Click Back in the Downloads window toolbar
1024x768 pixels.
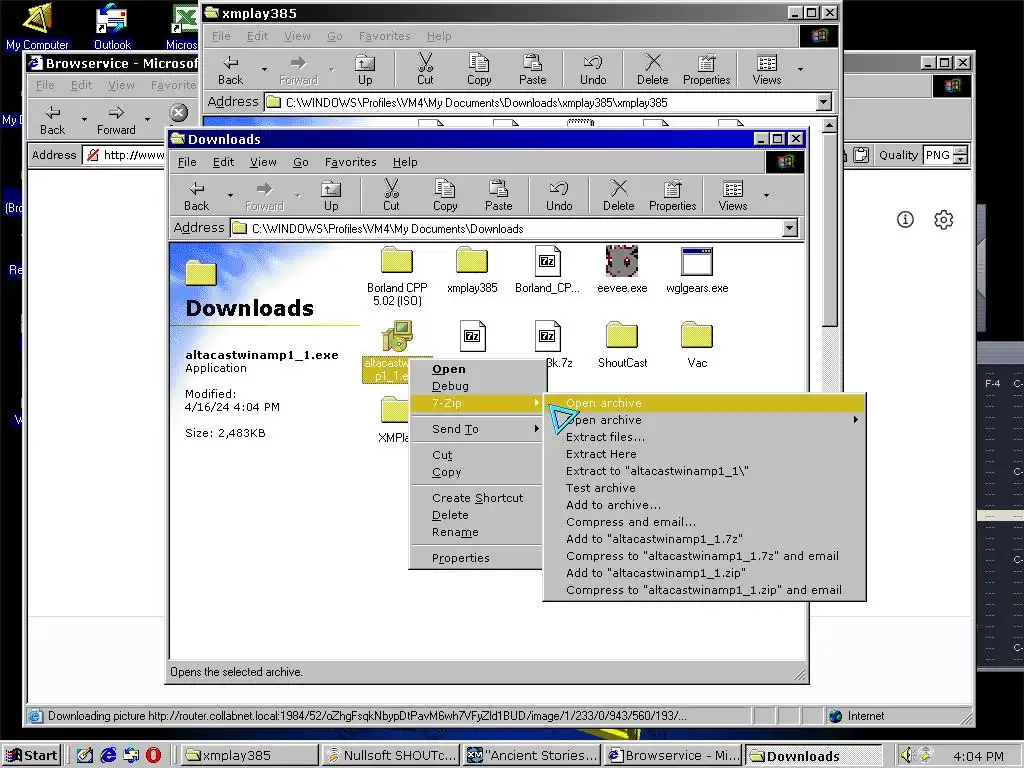(x=196, y=196)
